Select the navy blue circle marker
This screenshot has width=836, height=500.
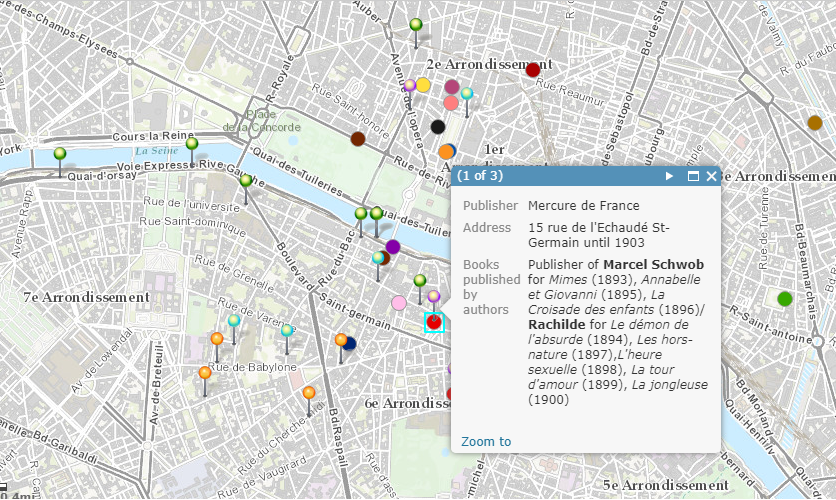[x=350, y=344]
